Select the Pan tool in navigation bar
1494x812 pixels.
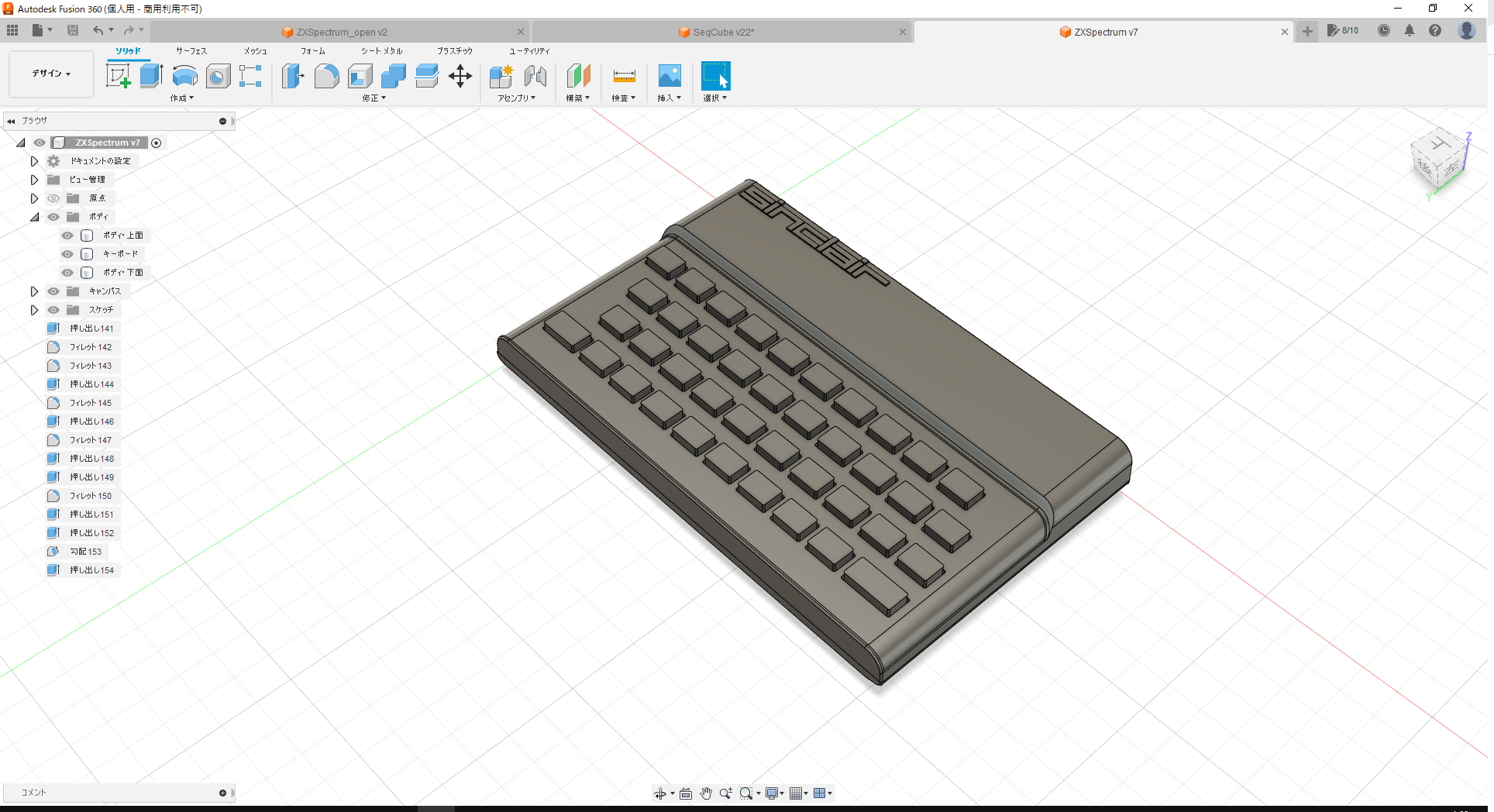click(706, 793)
